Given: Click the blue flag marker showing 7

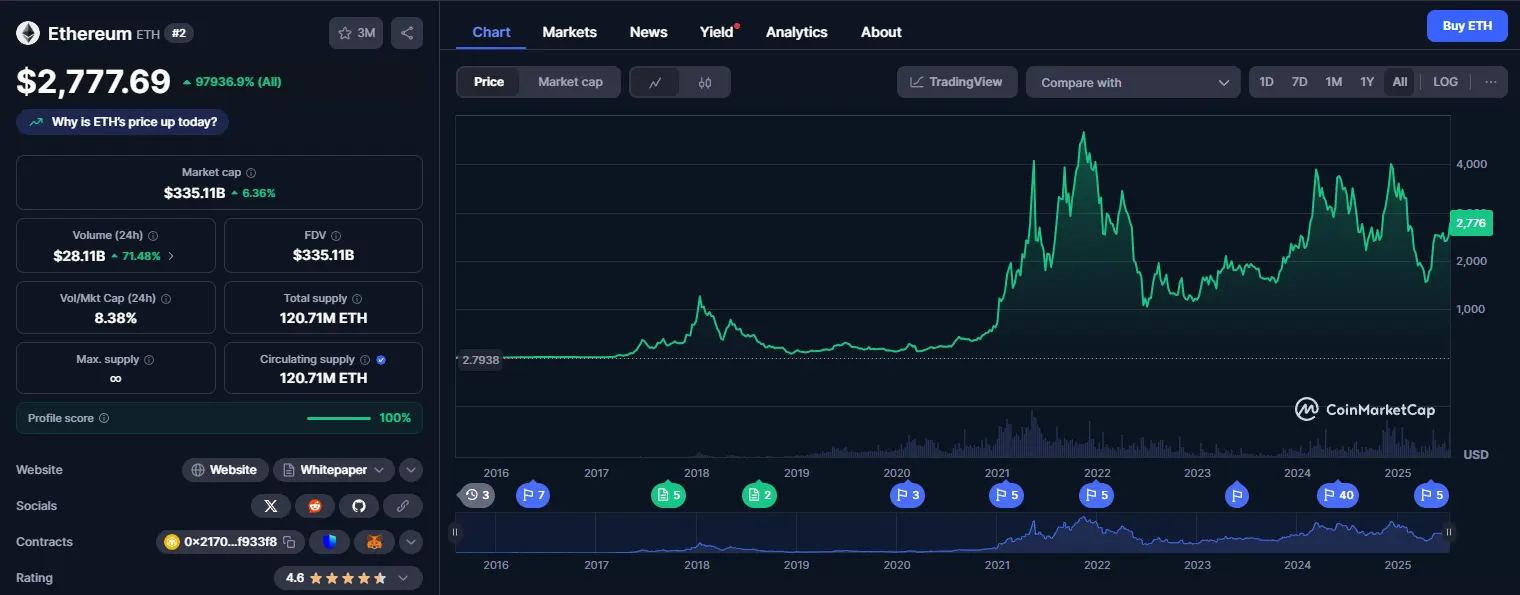Looking at the screenshot, I should 532,494.
